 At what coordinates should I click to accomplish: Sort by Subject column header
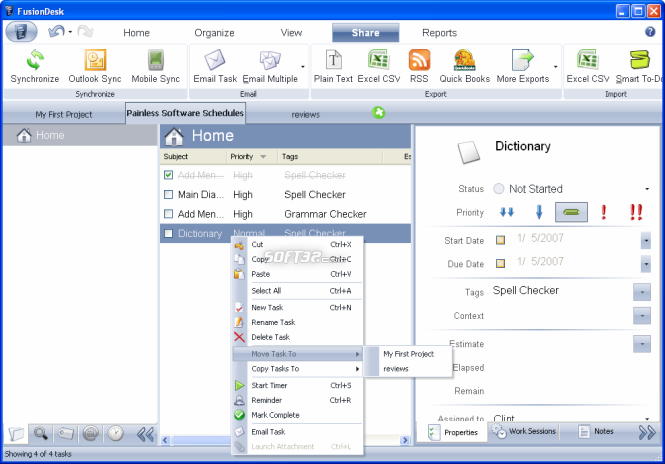coord(193,157)
